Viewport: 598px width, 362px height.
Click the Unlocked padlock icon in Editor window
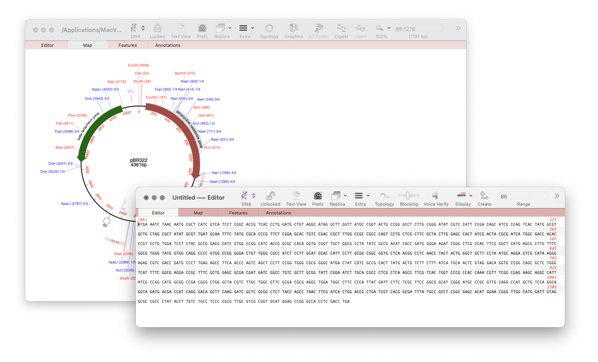coord(270,196)
